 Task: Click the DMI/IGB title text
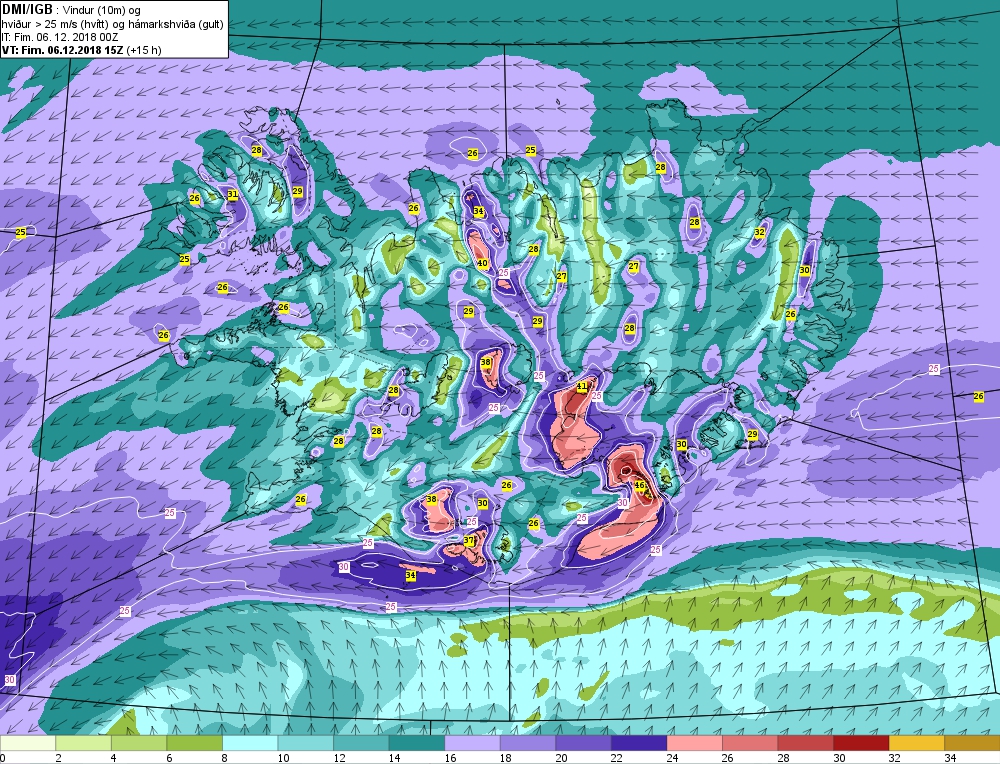pyautogui.click(x=27, y=10)
